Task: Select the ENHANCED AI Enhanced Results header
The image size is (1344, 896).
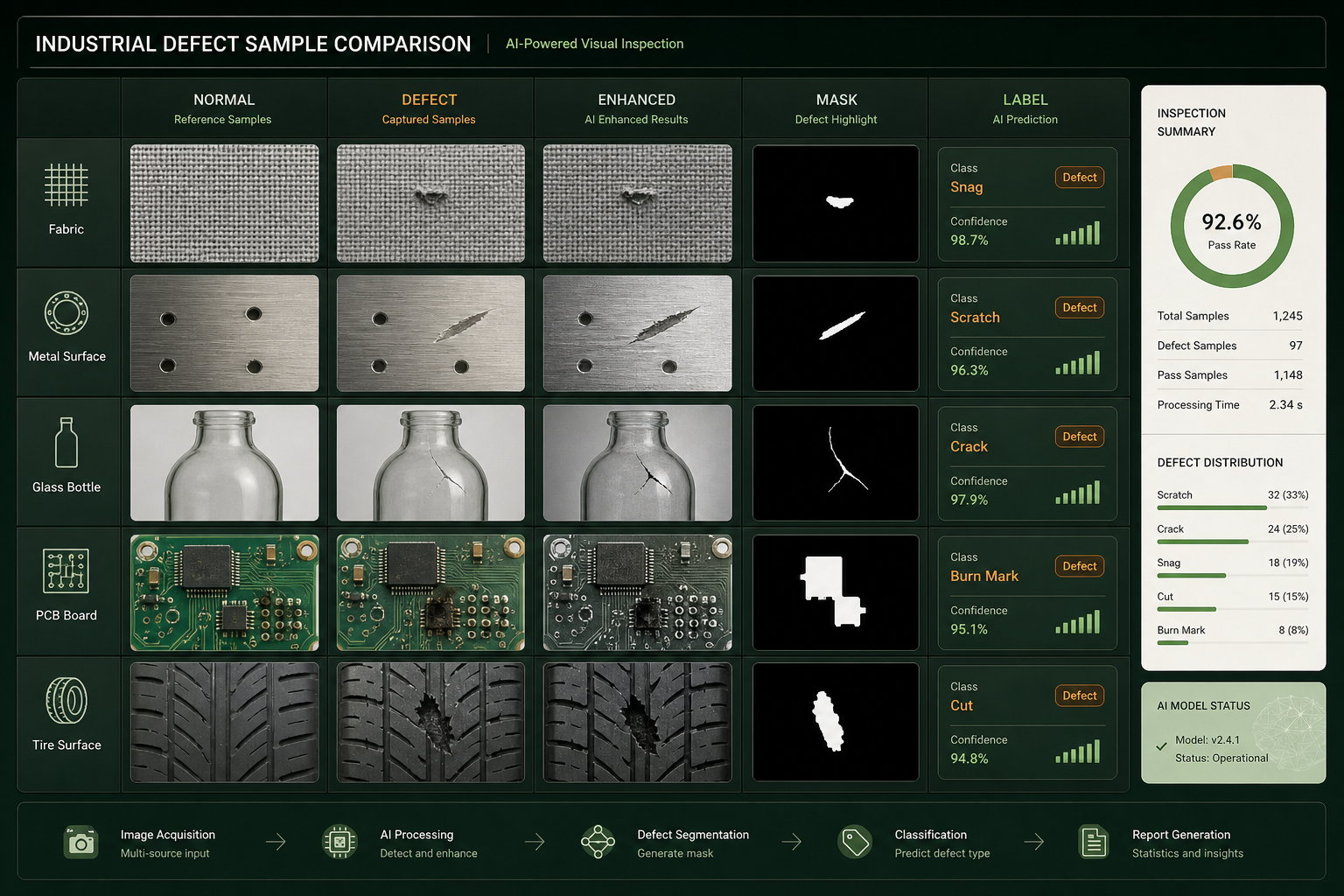Action: pos(637,108)
